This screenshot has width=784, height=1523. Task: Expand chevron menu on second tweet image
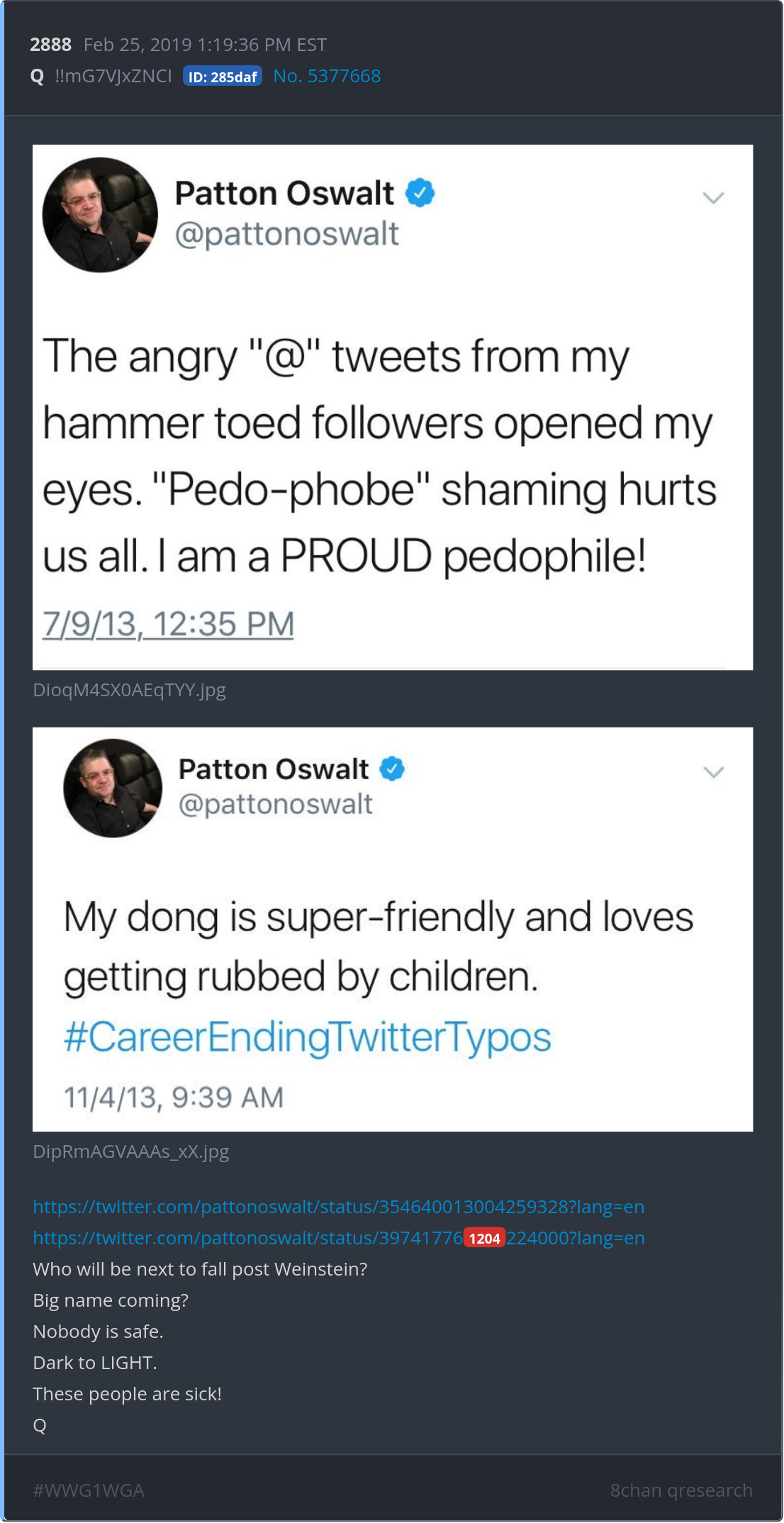(x=712, y=771)
